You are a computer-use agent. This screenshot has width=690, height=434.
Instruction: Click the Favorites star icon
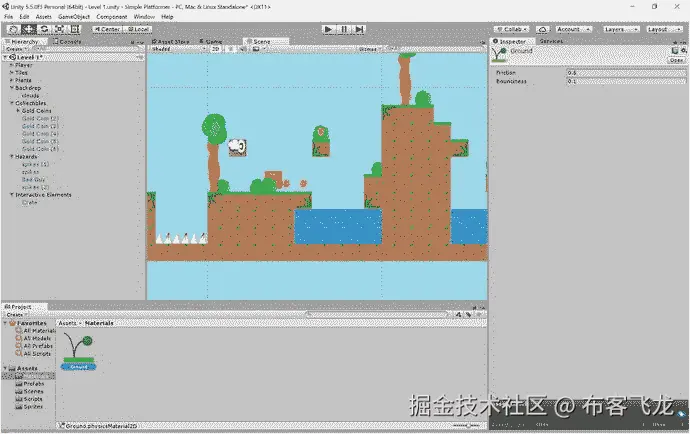pos(12,323)
